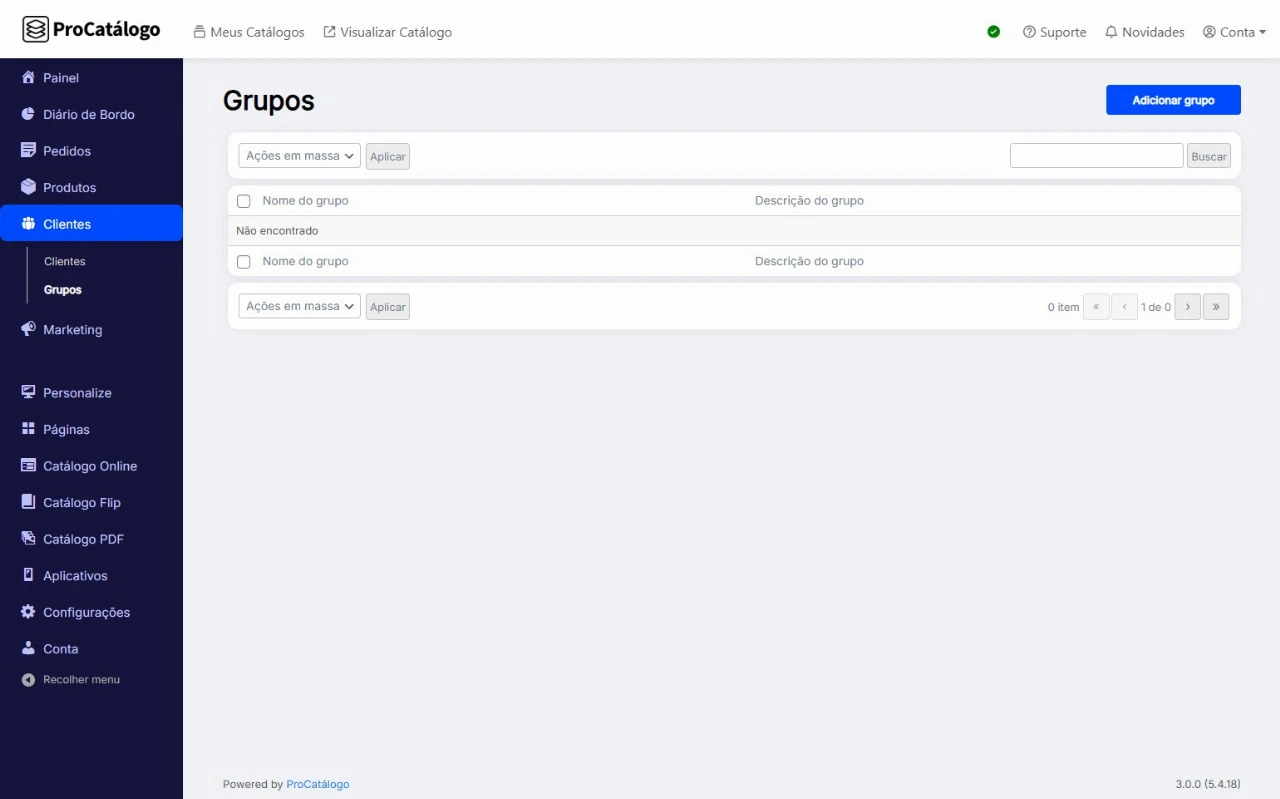Click the Novidades bell icon
The height and width of the screenshot is (799, 1280).
tap(1111, 32)
